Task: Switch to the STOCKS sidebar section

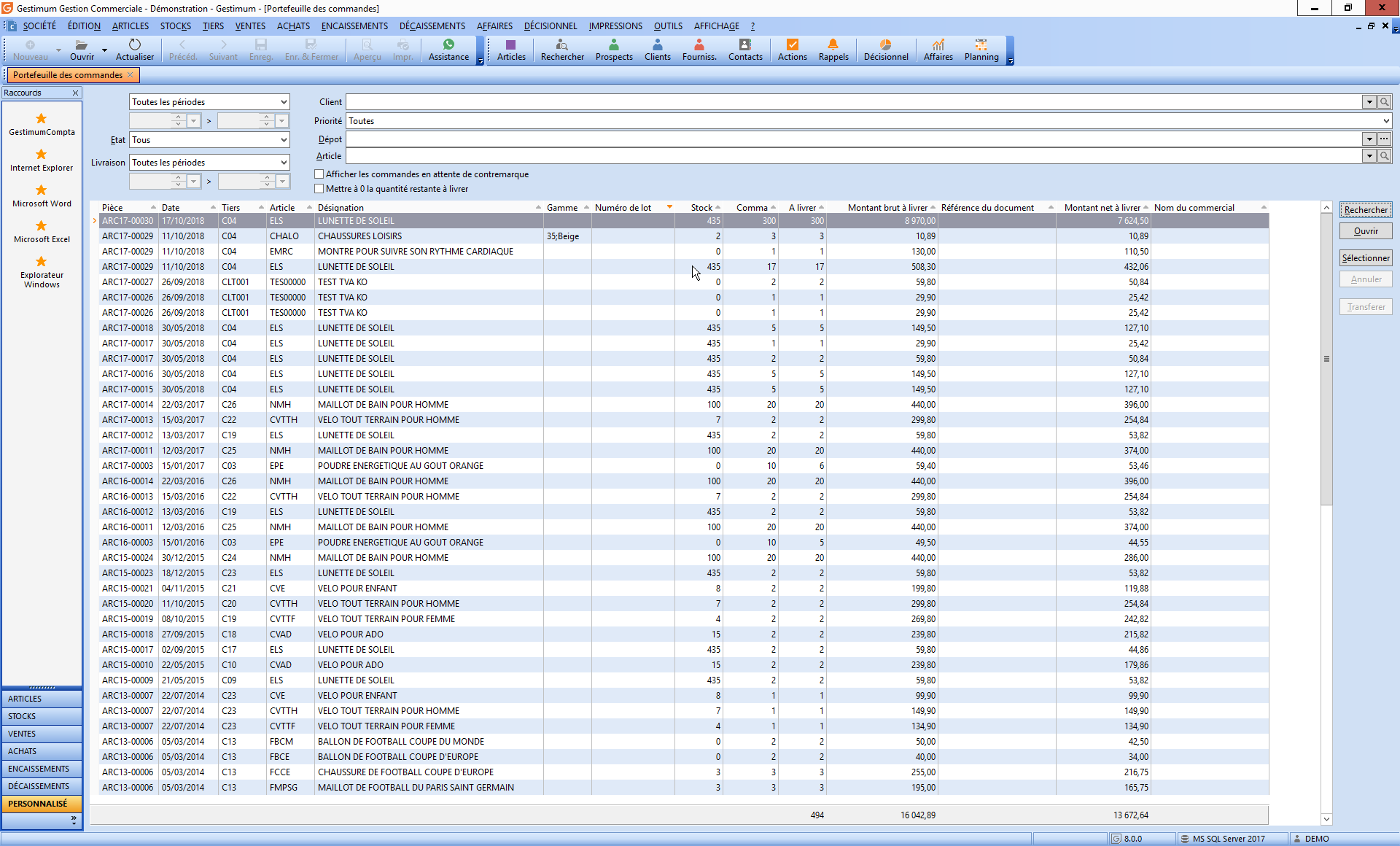Action: coord(42,716)
